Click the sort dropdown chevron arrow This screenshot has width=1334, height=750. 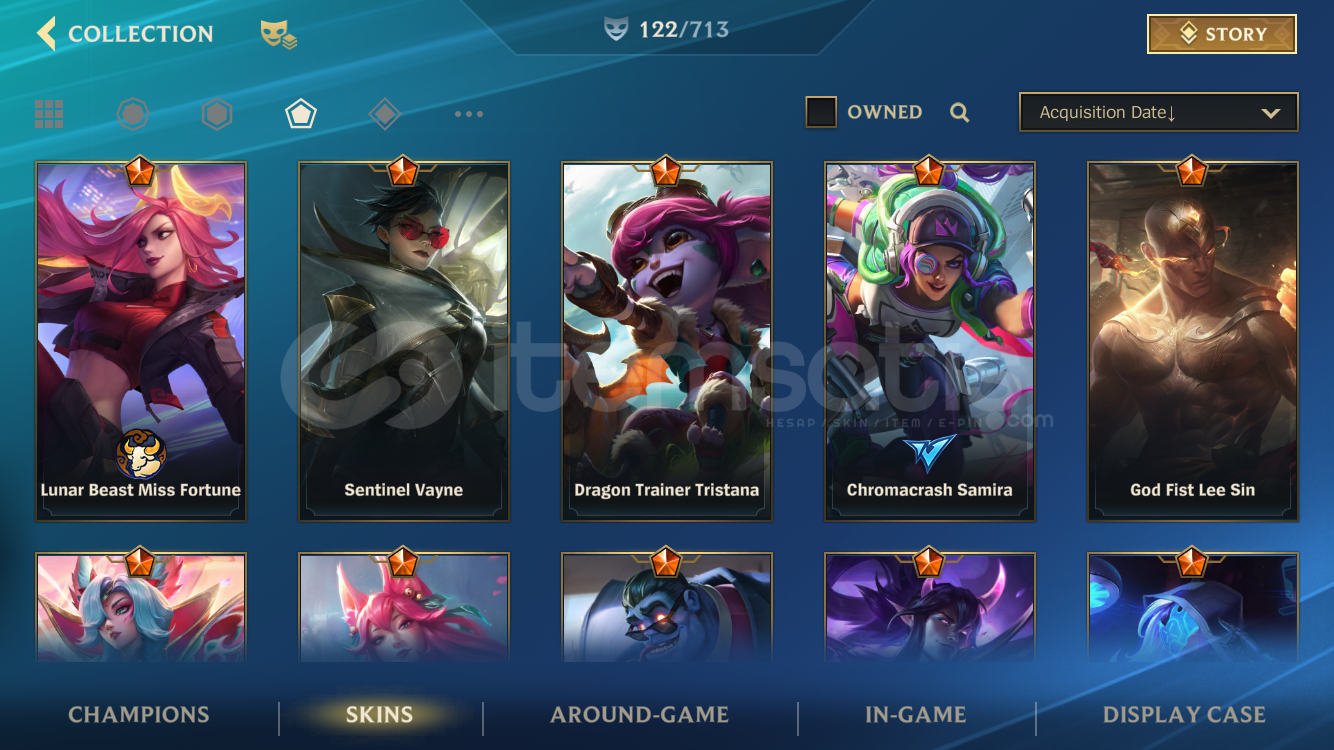1271,113
